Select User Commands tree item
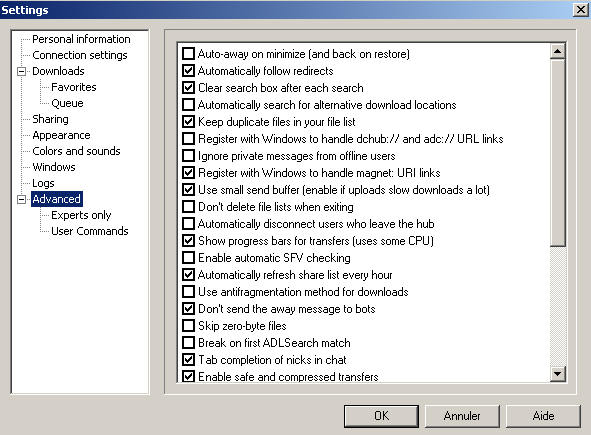The image size is (591, 435). tap(90, 231)
